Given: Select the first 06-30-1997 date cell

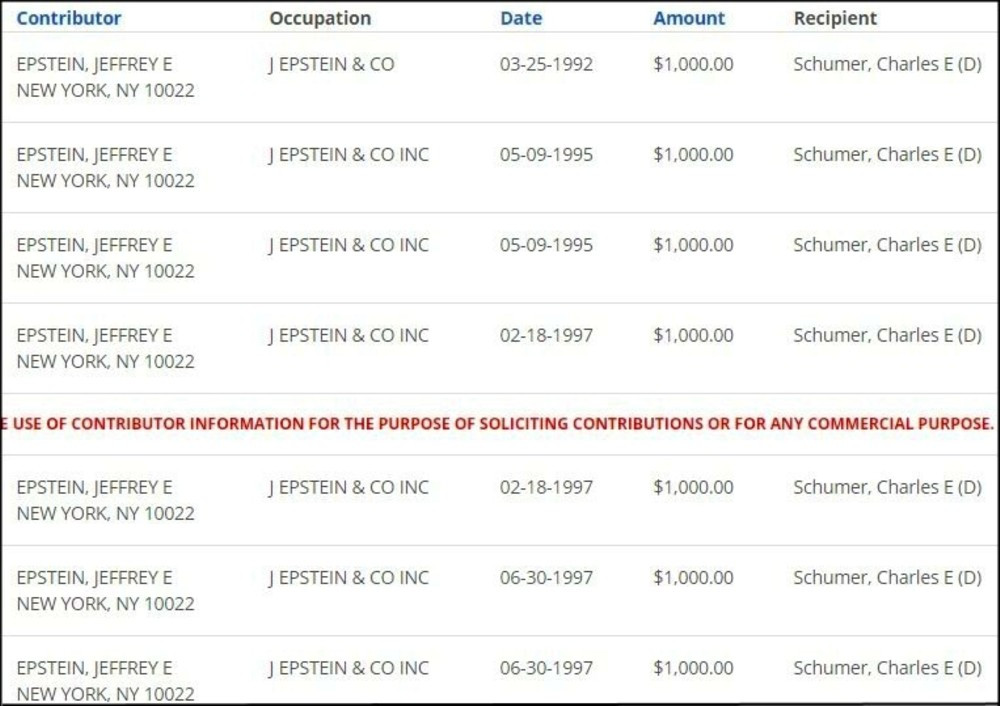Looking at the screenshot, I should pos(546,577).
